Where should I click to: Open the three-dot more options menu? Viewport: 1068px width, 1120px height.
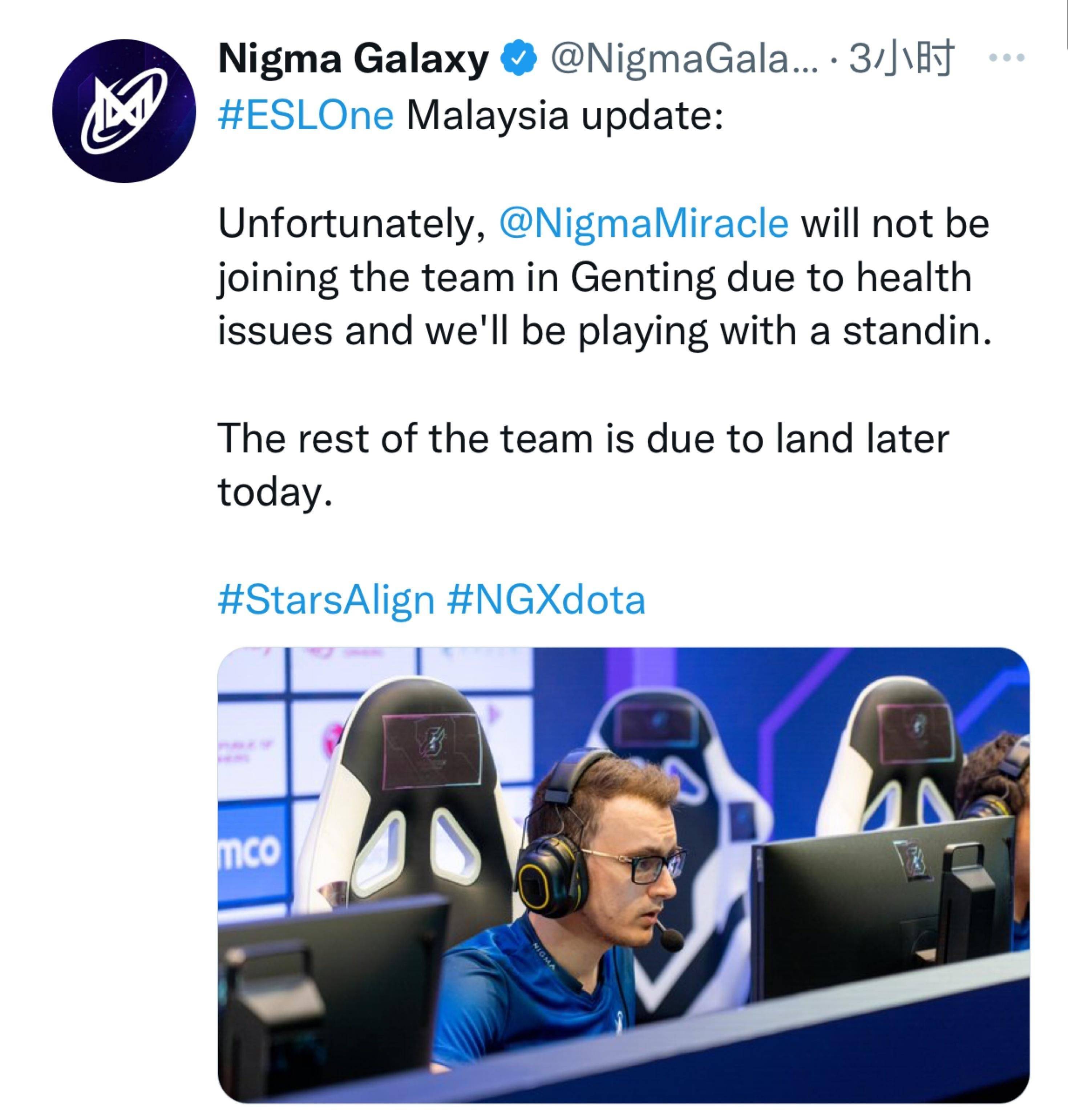[1008, 57]
